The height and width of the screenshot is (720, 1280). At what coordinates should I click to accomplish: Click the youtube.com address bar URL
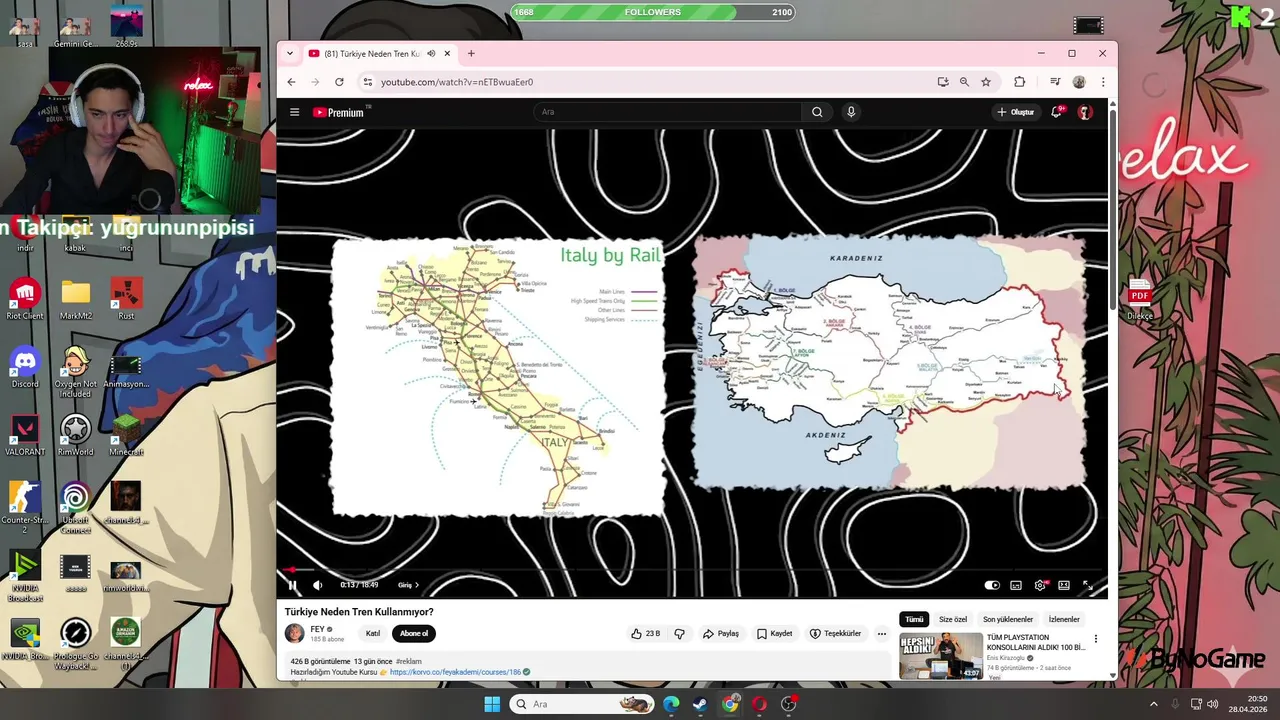(457, 82)
